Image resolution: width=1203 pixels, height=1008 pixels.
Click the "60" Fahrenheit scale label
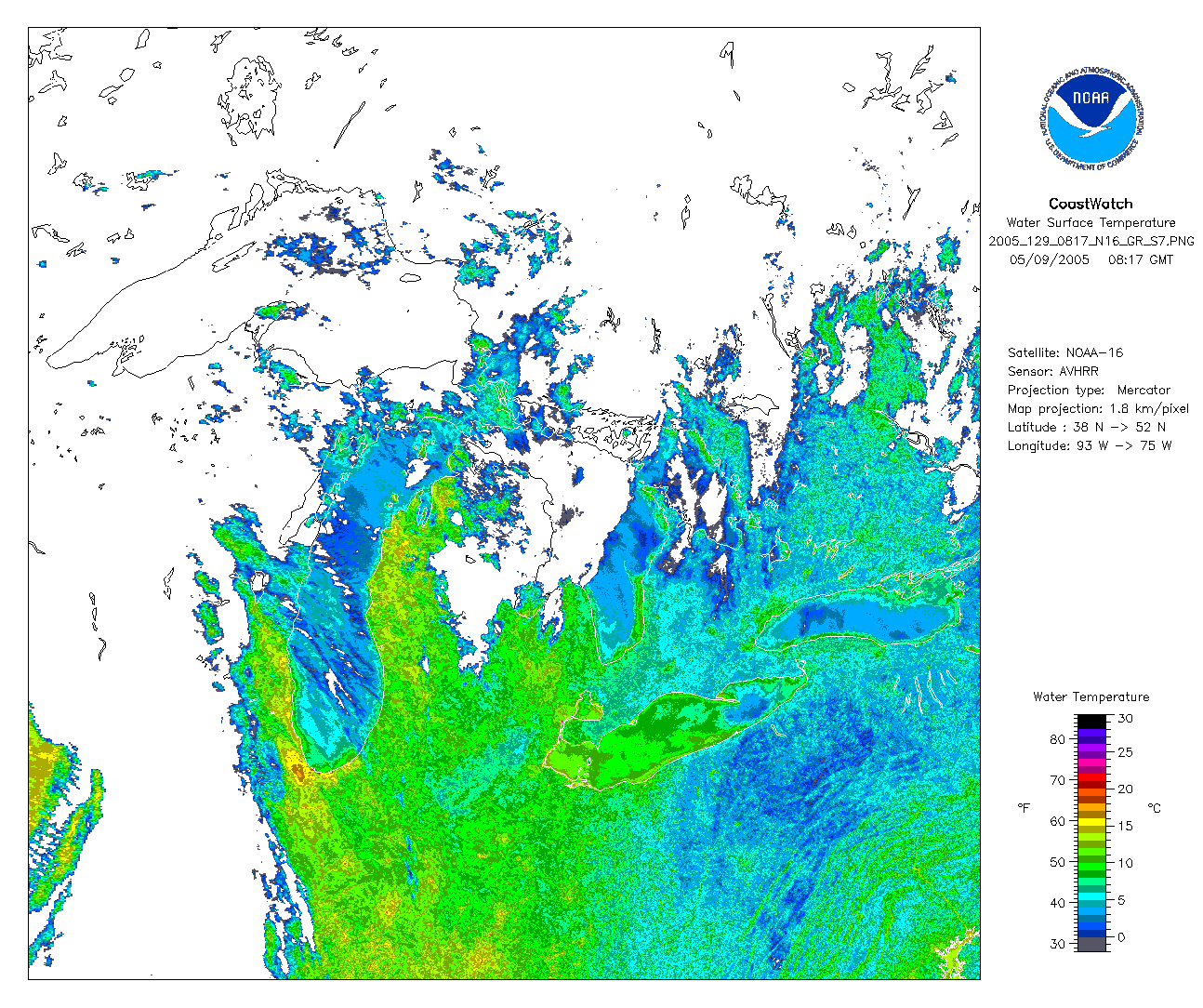(x=1058, y=821)
